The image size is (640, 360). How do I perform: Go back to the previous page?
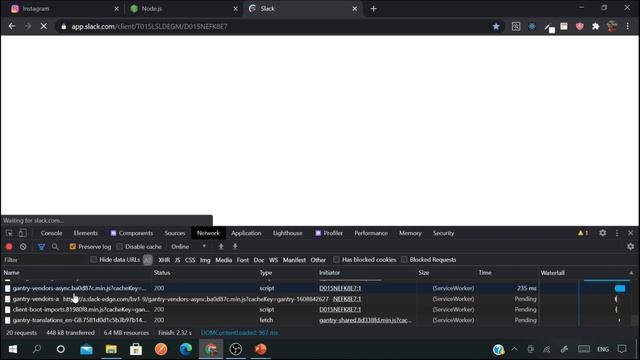point(12,27)
